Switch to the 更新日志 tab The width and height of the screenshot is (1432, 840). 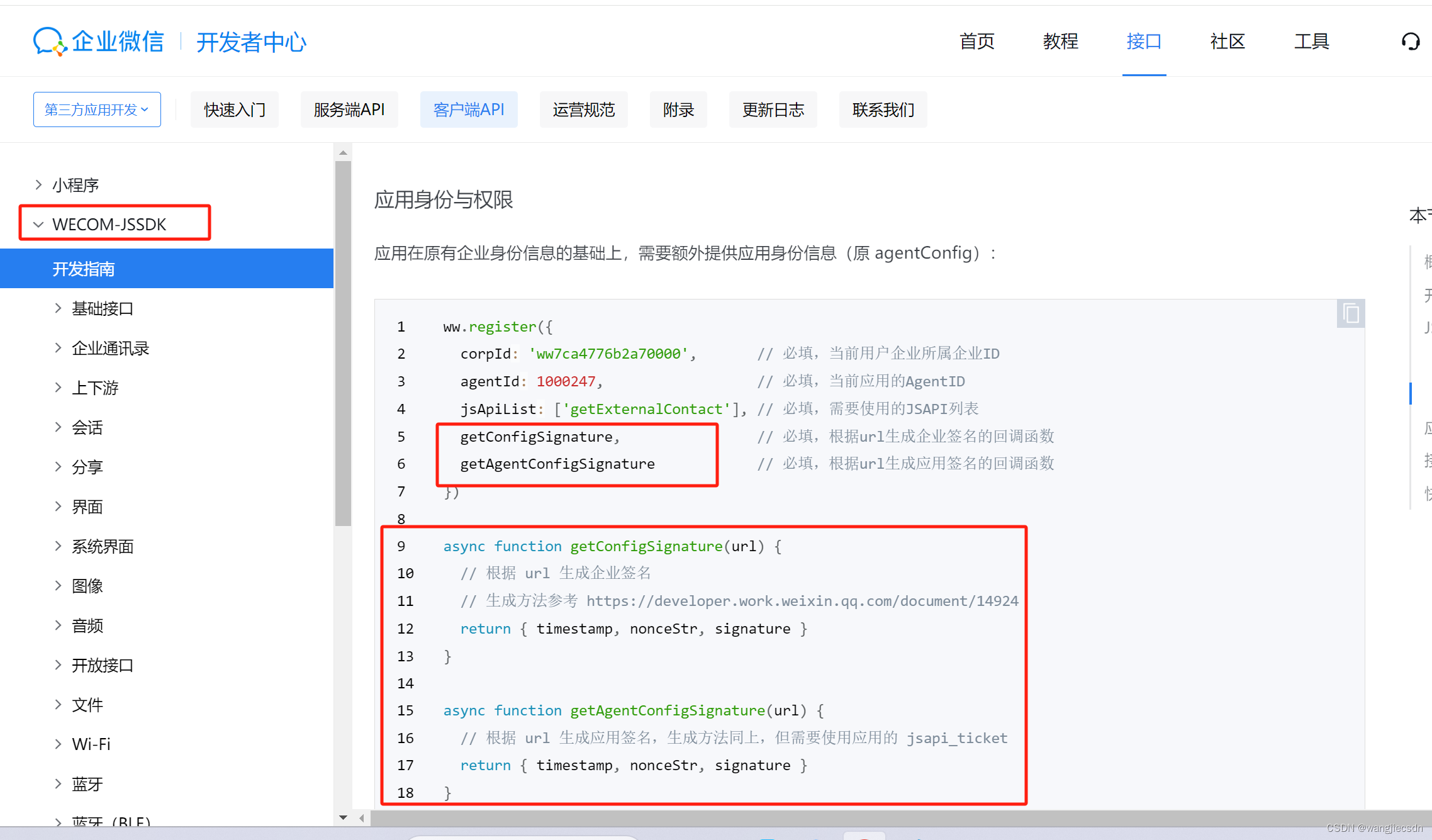pyautogui.click(x=773, y=109)
